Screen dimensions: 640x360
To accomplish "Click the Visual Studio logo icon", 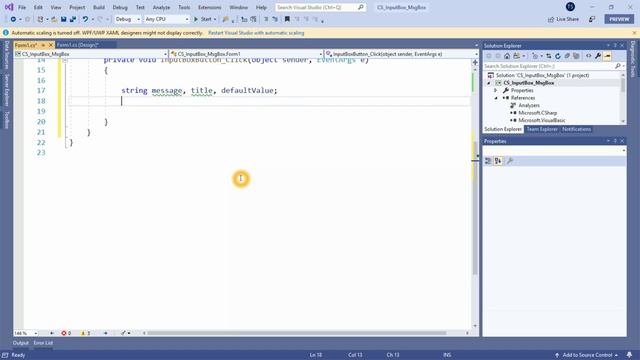I will (9, 7).
